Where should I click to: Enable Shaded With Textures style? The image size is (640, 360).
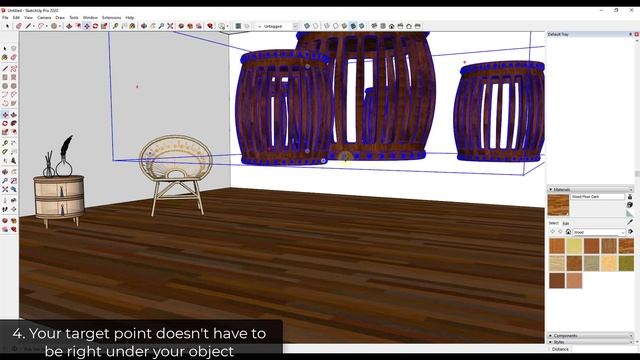(x=353, y=26)
